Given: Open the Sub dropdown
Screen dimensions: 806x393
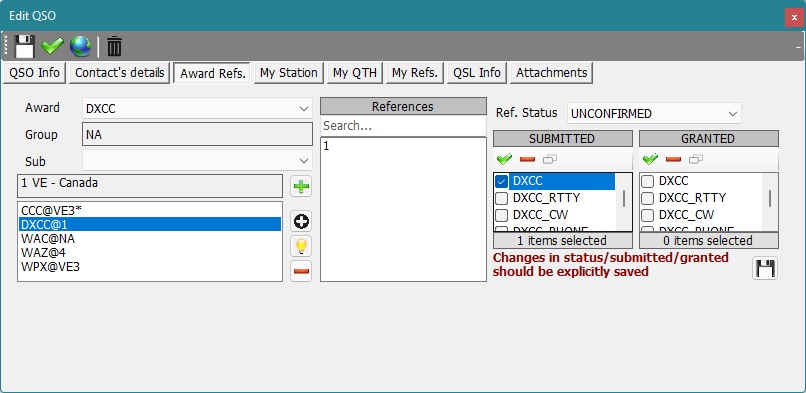Looking at the screenshot, I should (x=197, y=161).
